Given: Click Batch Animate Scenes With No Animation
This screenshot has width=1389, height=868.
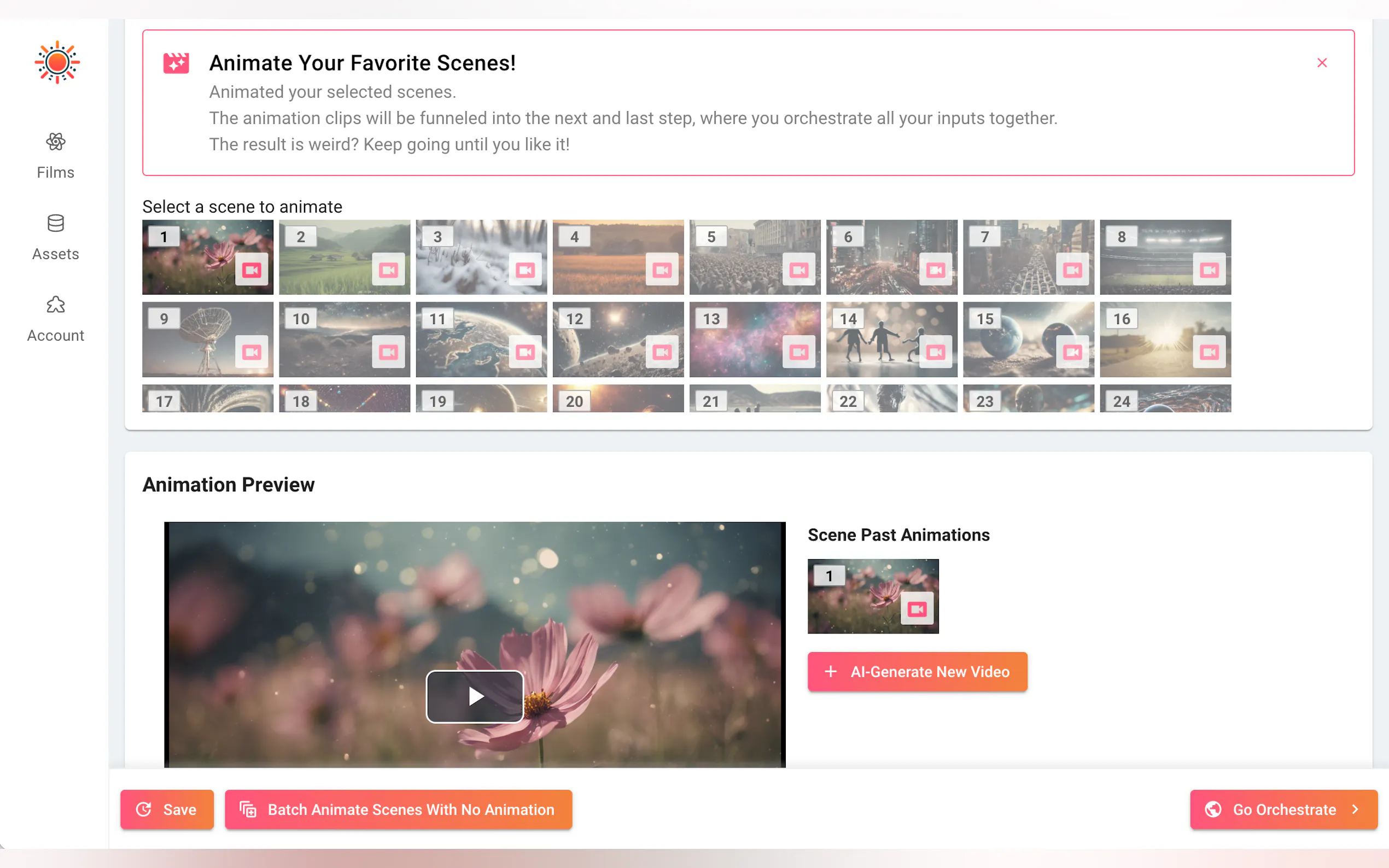Looking at the screenshot, I should pos(398,810).
